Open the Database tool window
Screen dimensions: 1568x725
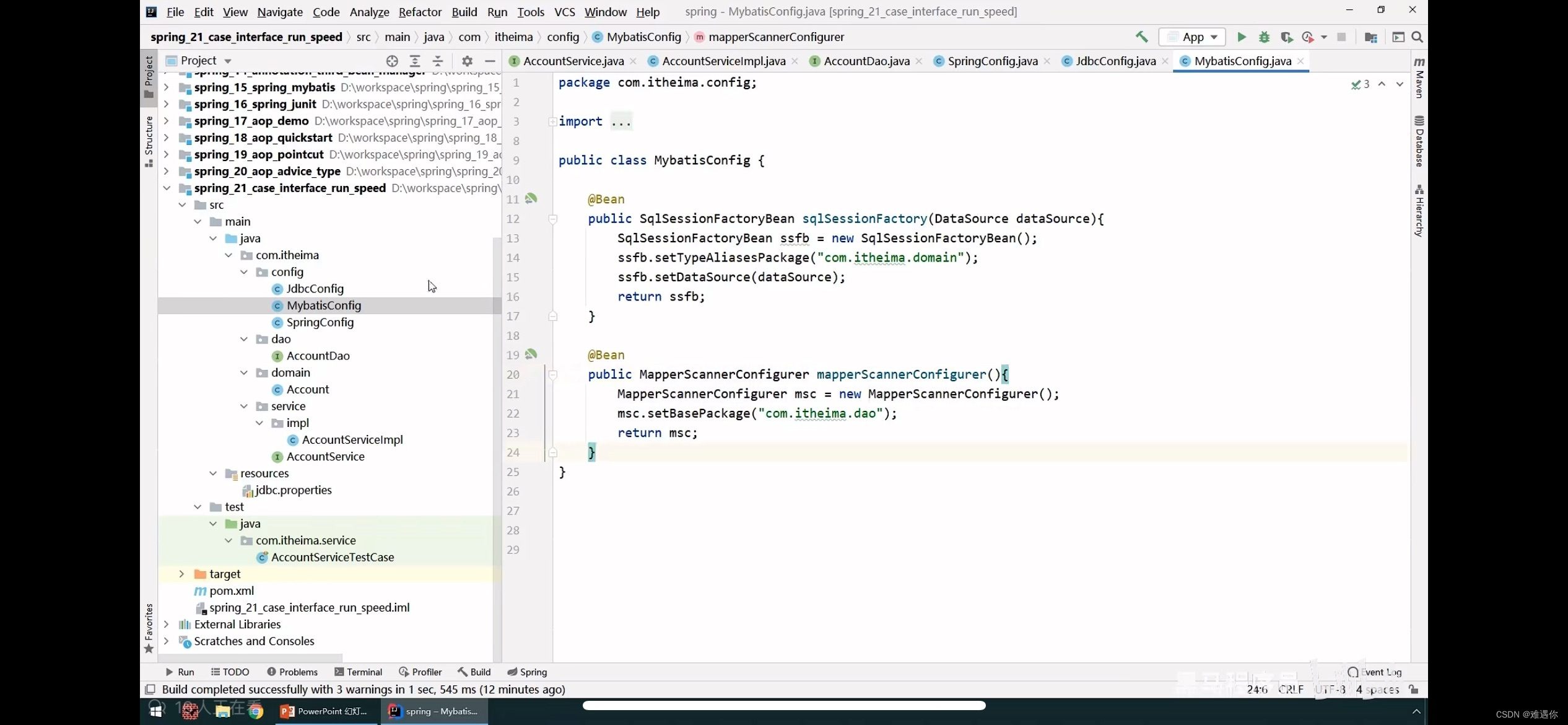[1419, 141]
